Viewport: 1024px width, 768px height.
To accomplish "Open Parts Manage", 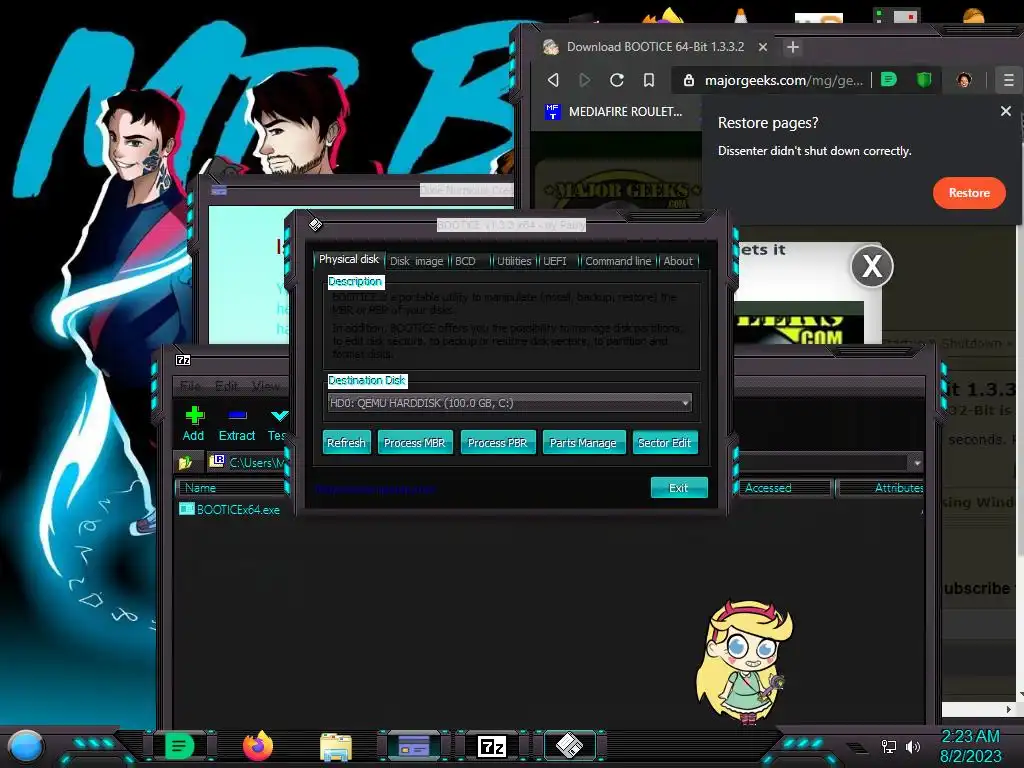I will (x=583, y=443).
